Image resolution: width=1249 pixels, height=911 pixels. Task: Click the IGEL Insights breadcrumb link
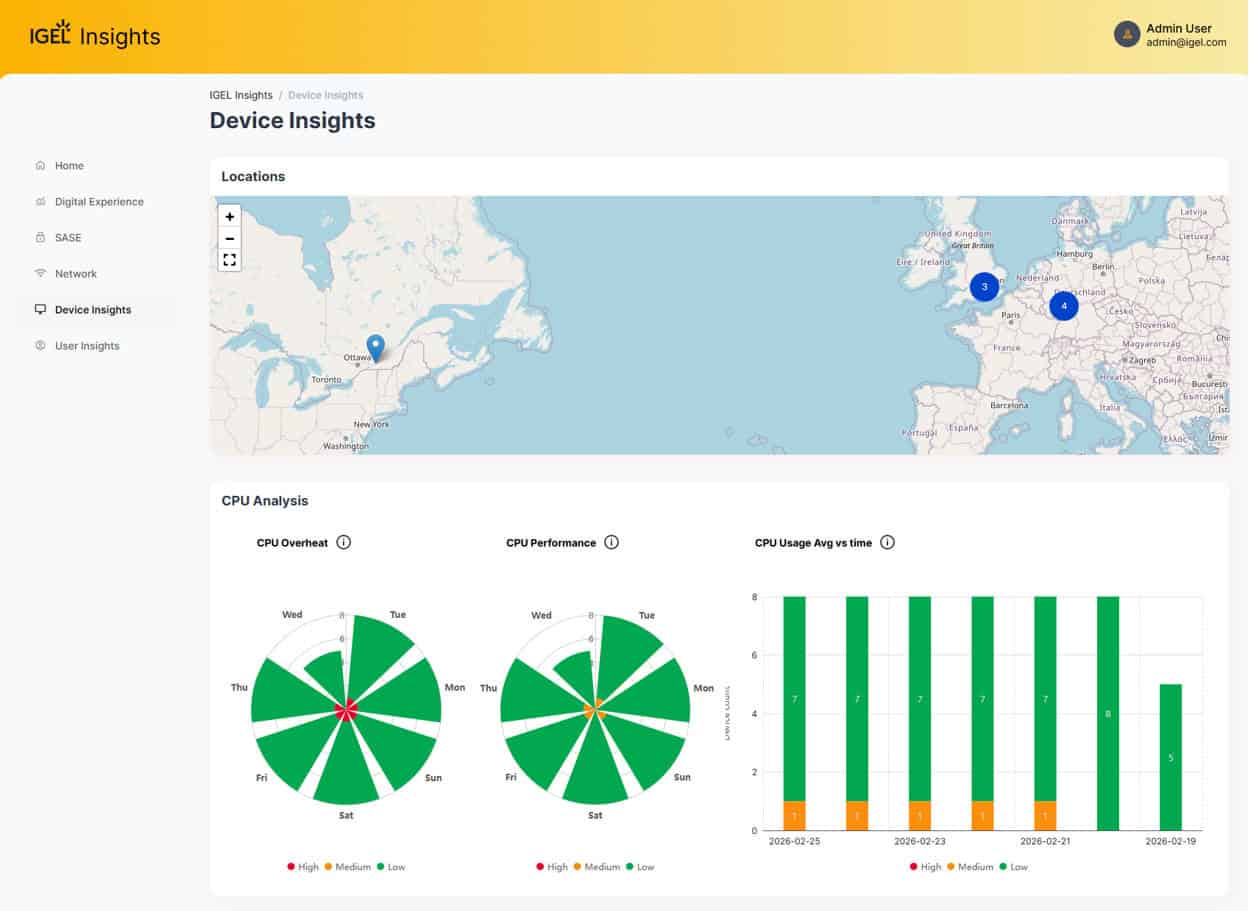241,95
